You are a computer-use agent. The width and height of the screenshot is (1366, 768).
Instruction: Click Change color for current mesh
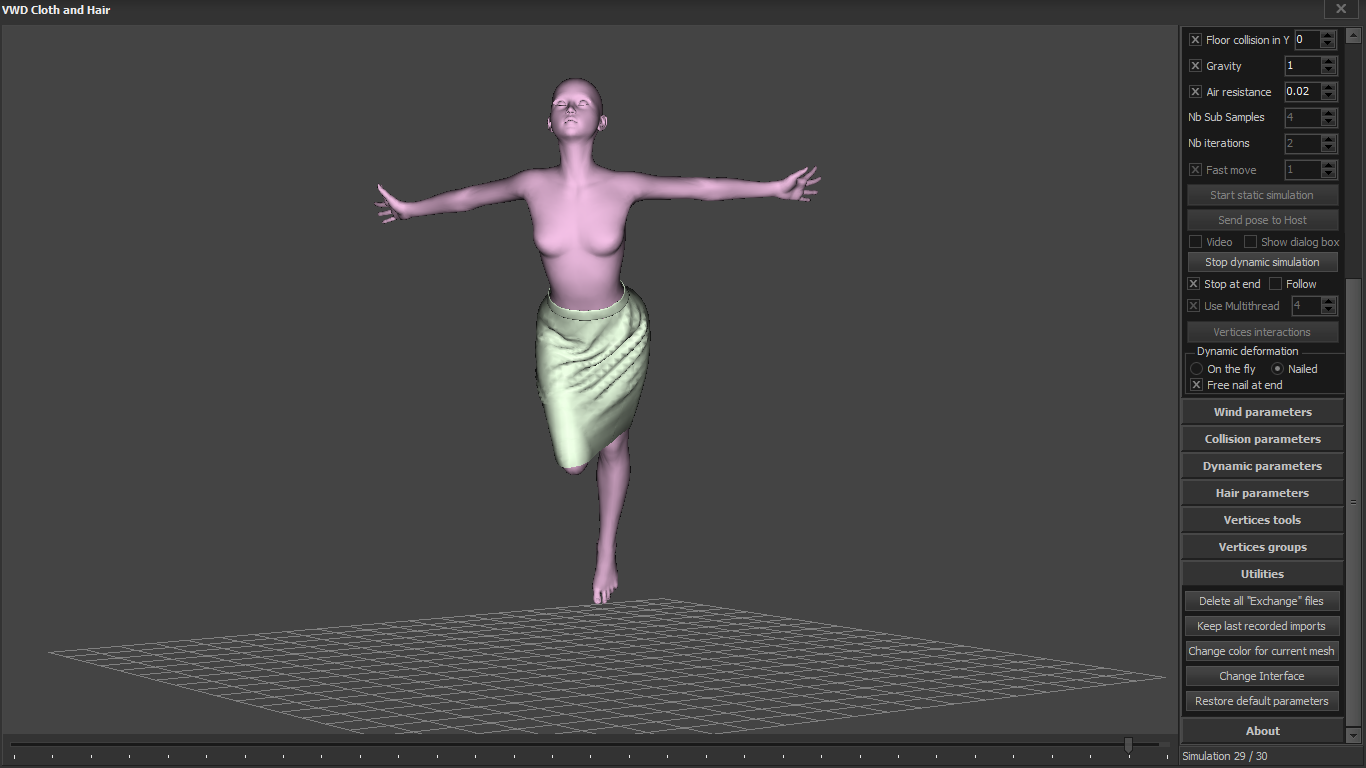(x=1262, y=651)
